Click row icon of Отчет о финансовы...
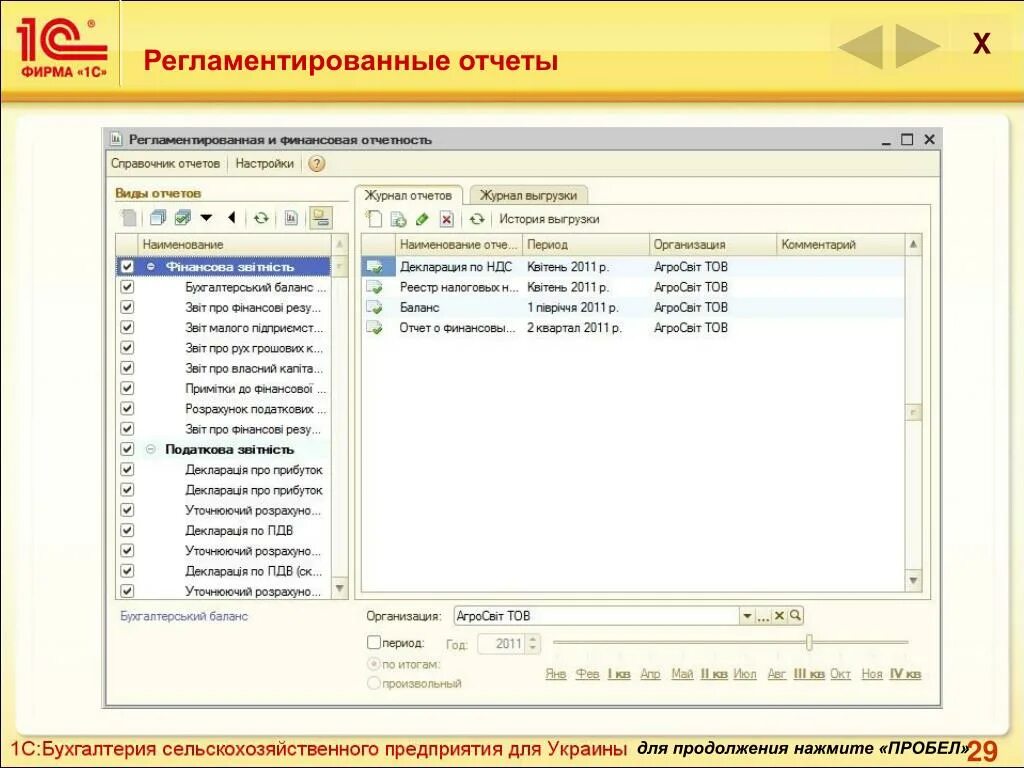 tap(376, 327)
